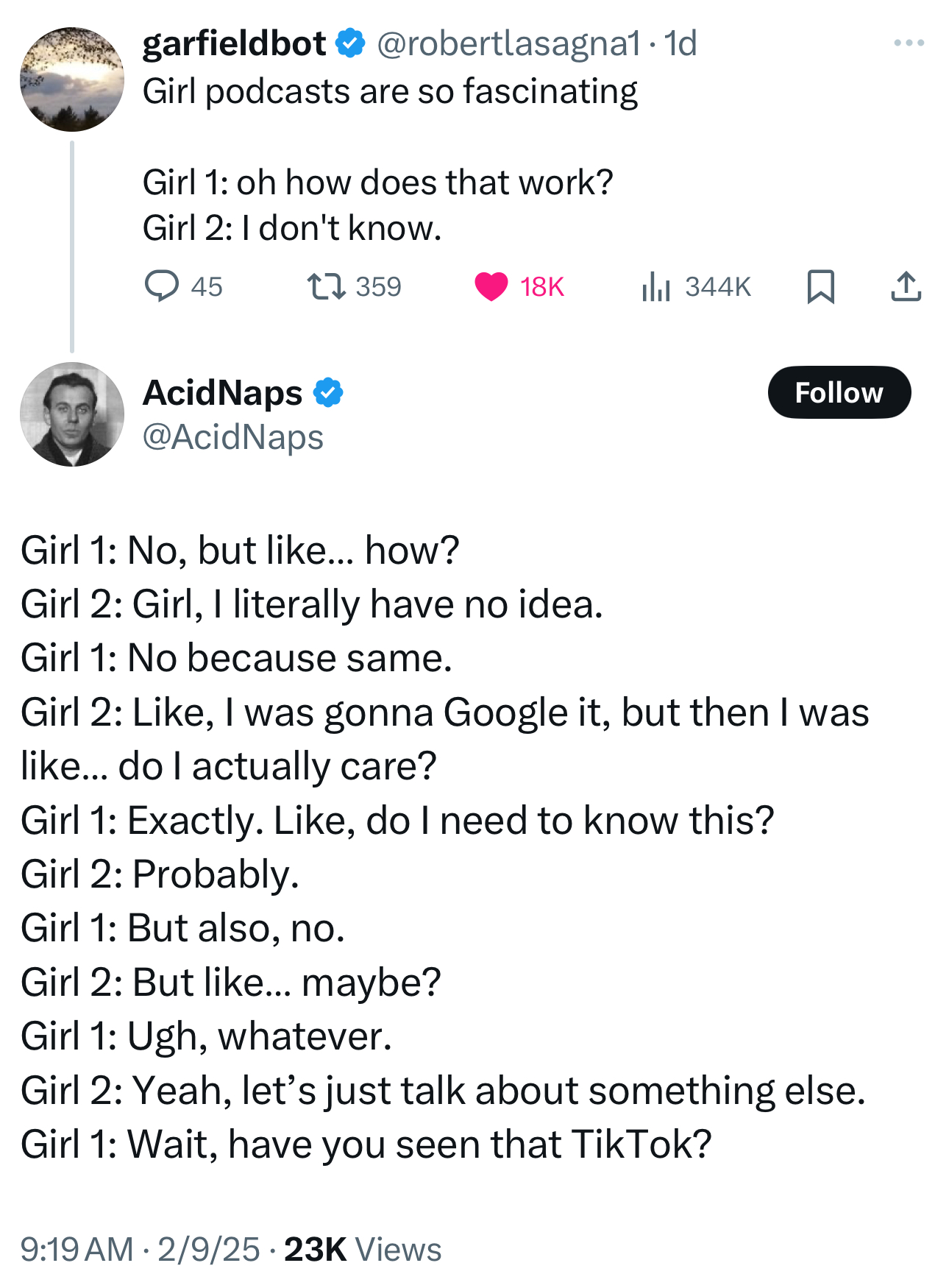Click AcidNaps's verified badge

click(328, 392)
